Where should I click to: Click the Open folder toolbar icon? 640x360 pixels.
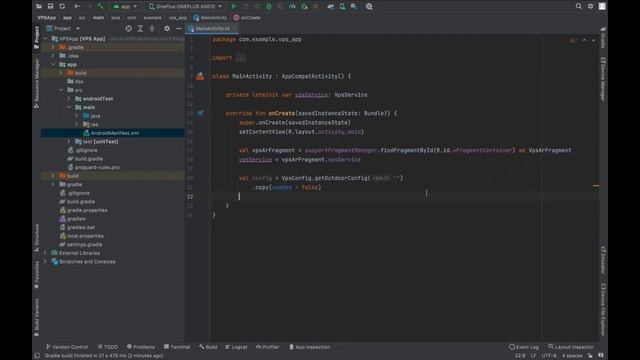pos(39,6)
